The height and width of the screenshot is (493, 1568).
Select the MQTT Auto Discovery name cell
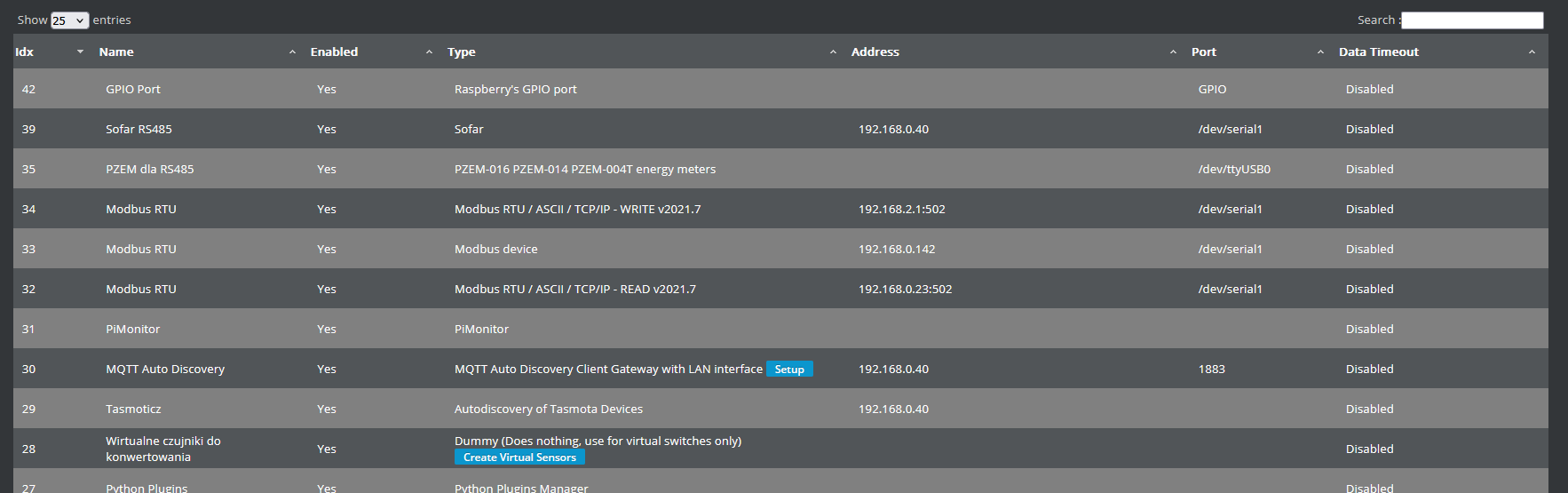click(165, 369)
